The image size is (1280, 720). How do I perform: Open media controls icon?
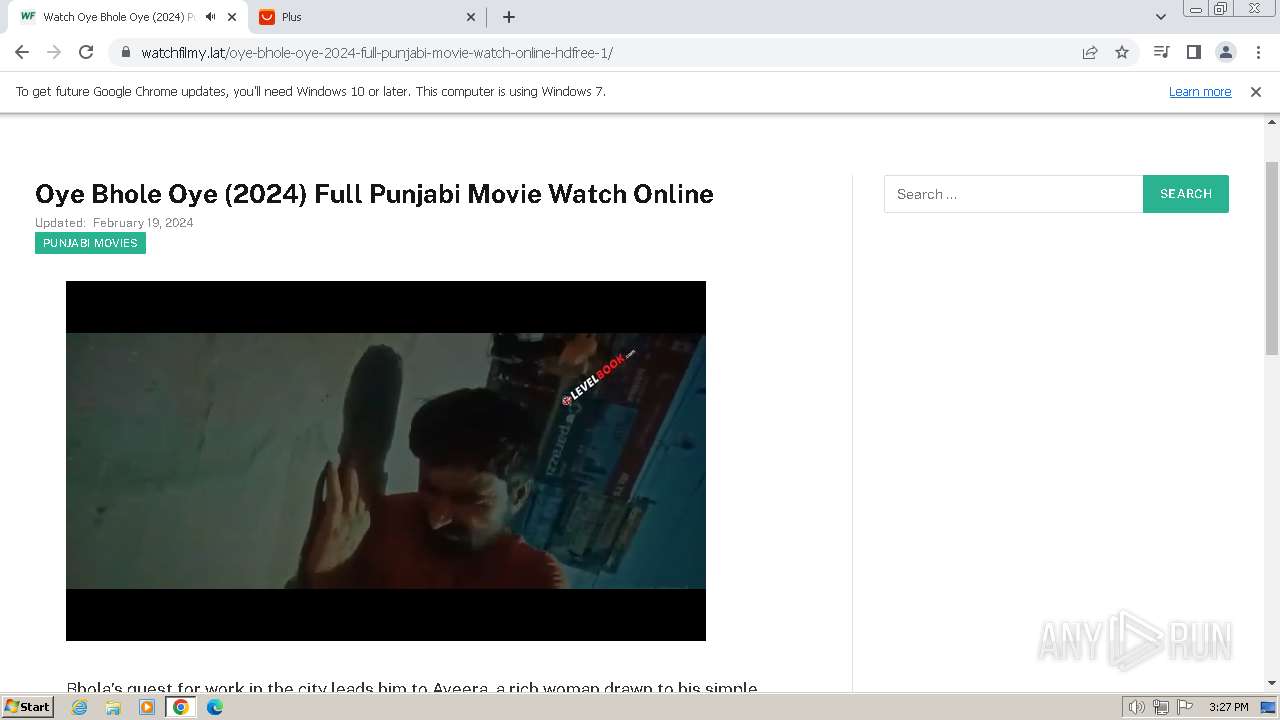click(x=1161, y=52)
